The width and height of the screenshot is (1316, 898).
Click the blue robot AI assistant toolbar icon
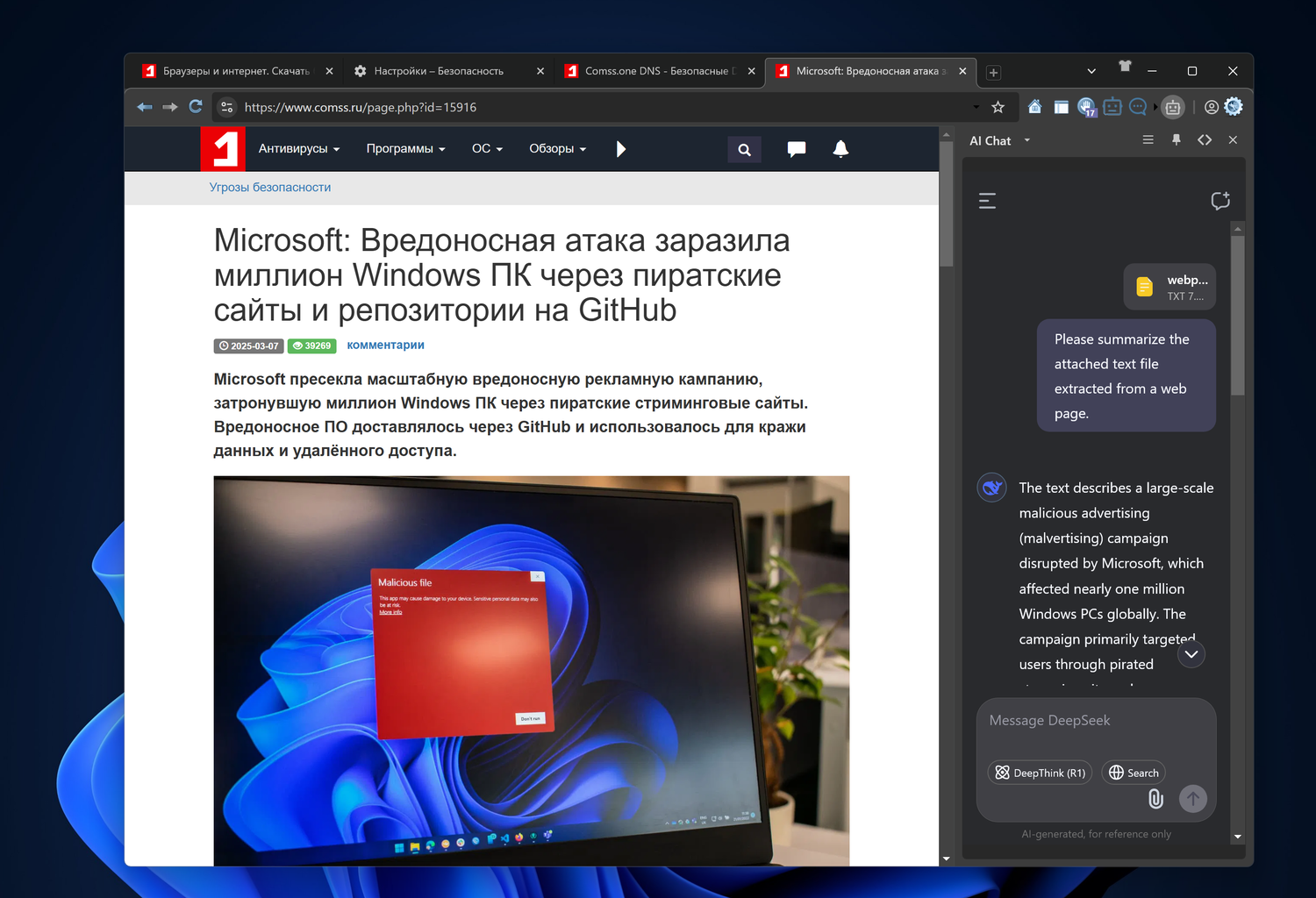(1112, 107)
